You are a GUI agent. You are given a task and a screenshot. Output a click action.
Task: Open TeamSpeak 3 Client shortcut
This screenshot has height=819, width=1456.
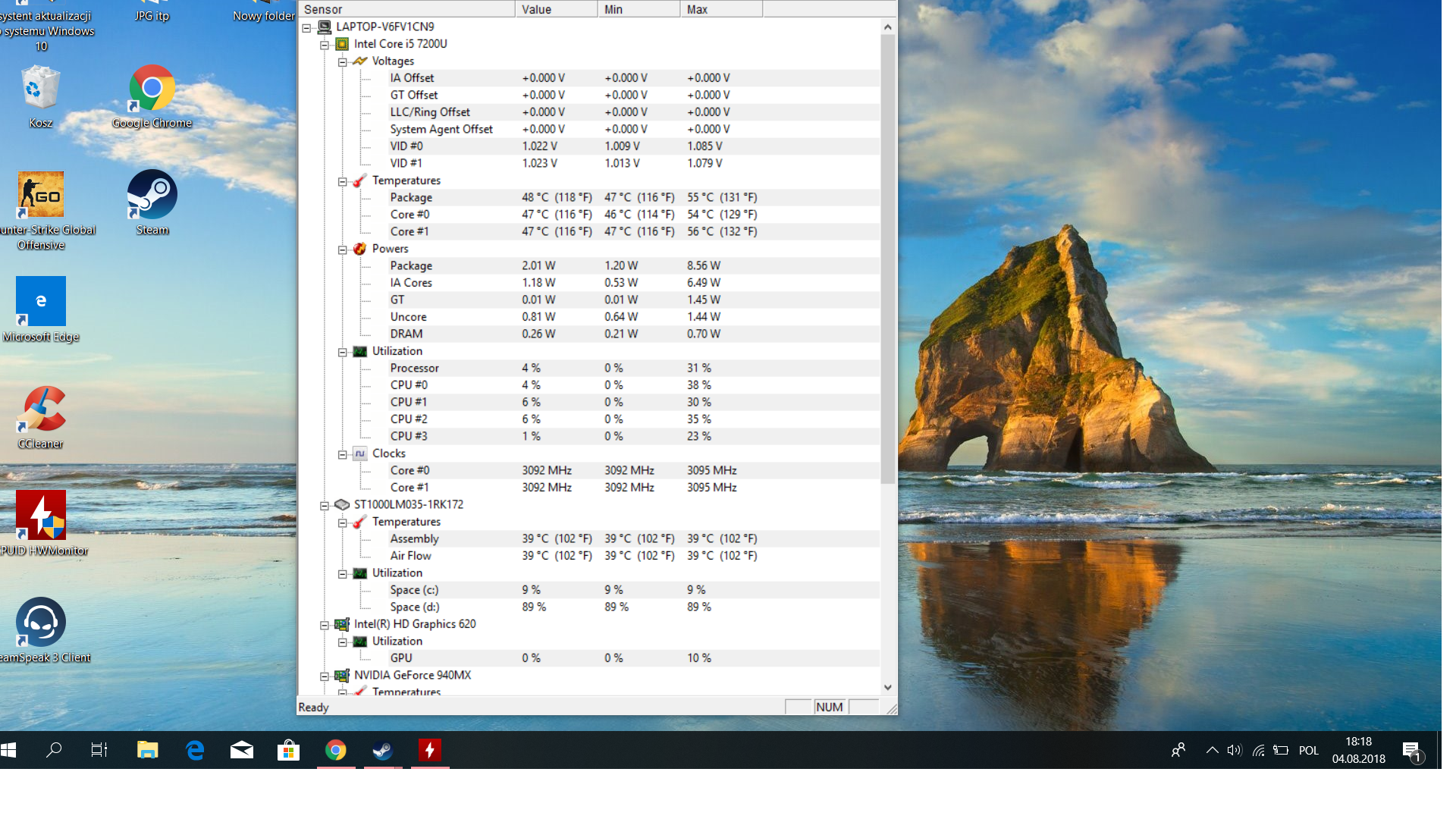[x=41, y=623]
